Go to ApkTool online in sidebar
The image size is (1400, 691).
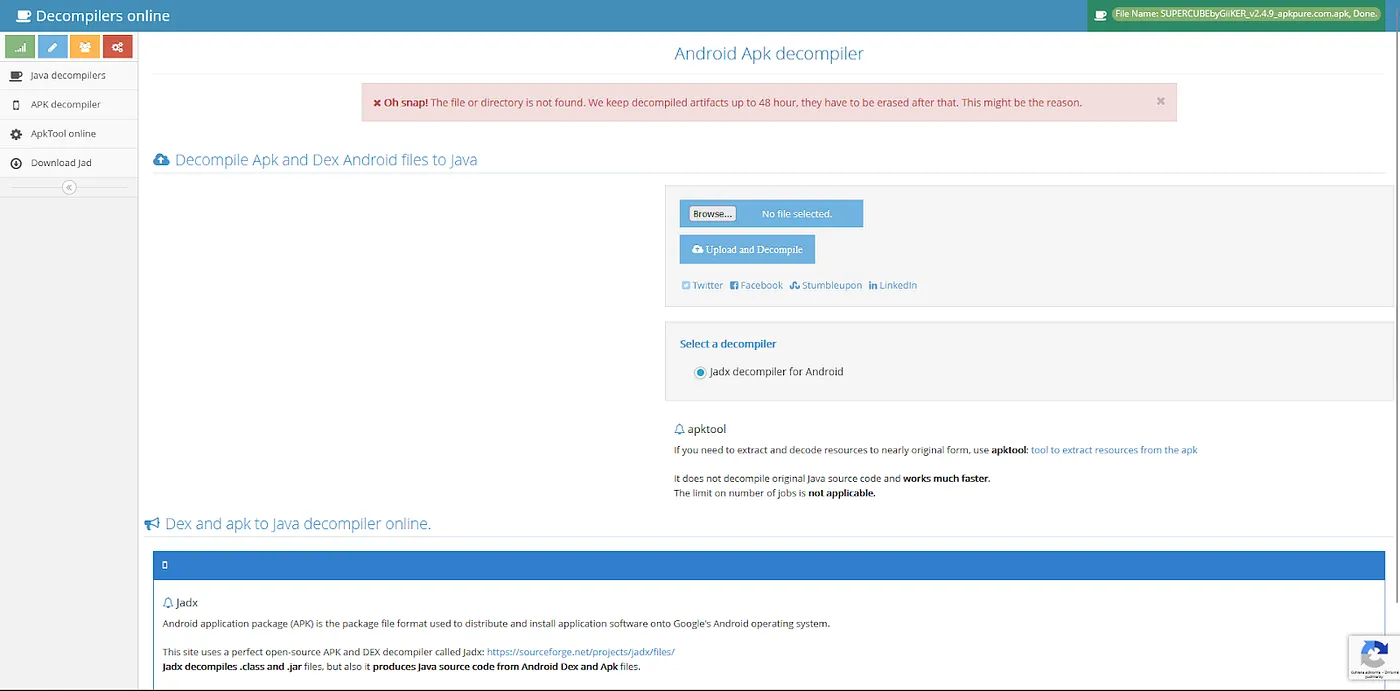point(63,134)
